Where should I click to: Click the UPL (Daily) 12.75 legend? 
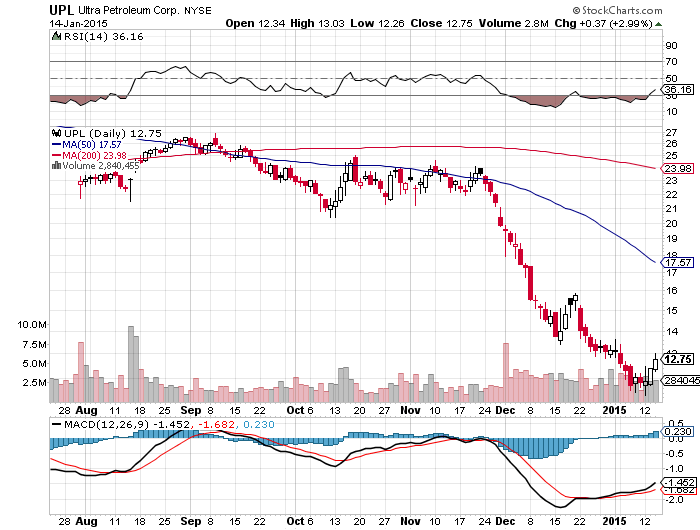(x=112, y=134)
